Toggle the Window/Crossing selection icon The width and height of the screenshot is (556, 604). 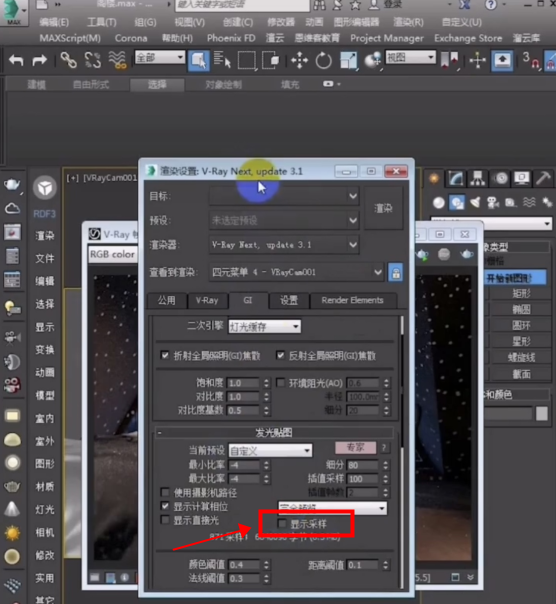click(x=271, y=60)
